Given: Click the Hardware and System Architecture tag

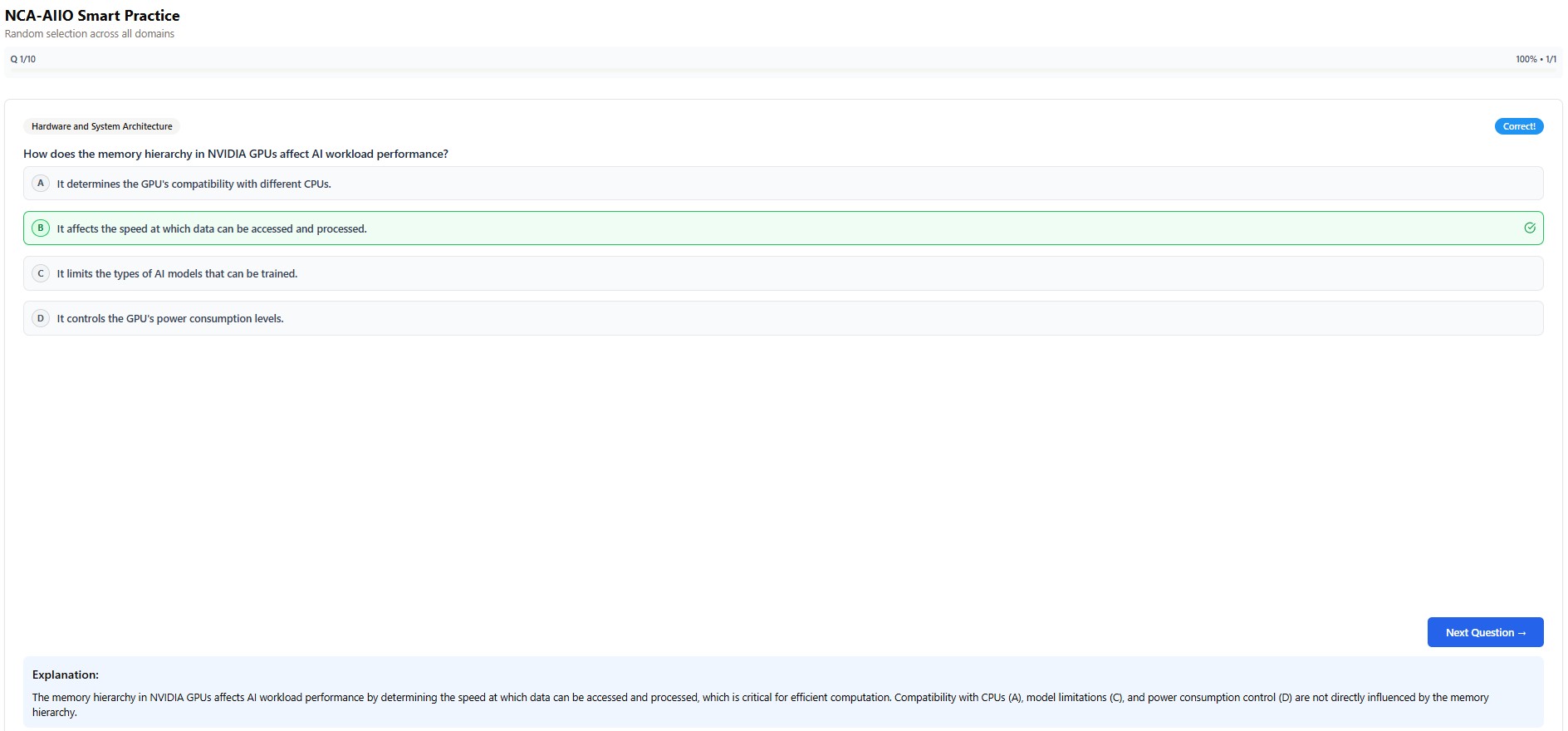Looking at the screenshot, I should (102, 126).
